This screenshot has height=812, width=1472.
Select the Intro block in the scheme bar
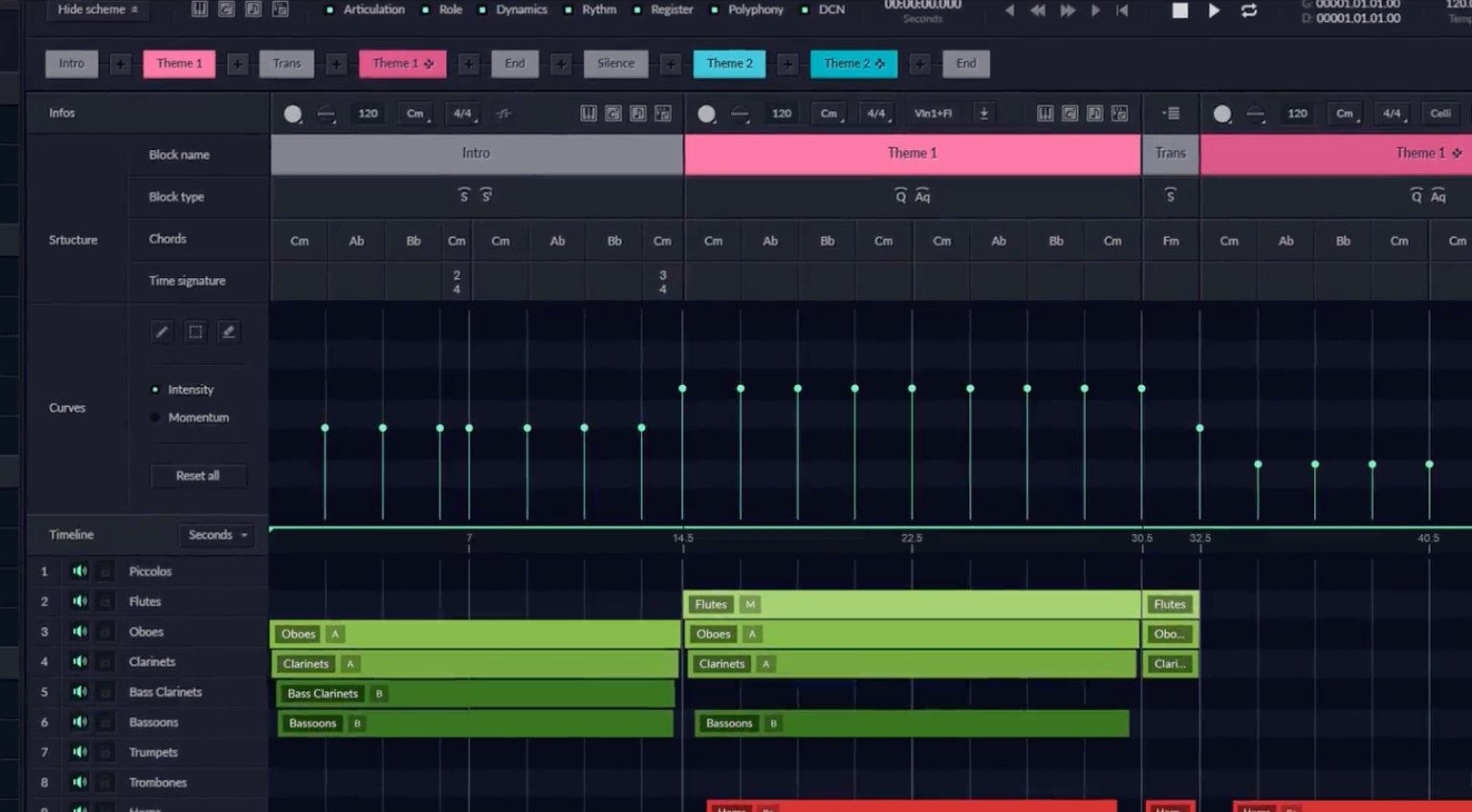pos(72,64)
